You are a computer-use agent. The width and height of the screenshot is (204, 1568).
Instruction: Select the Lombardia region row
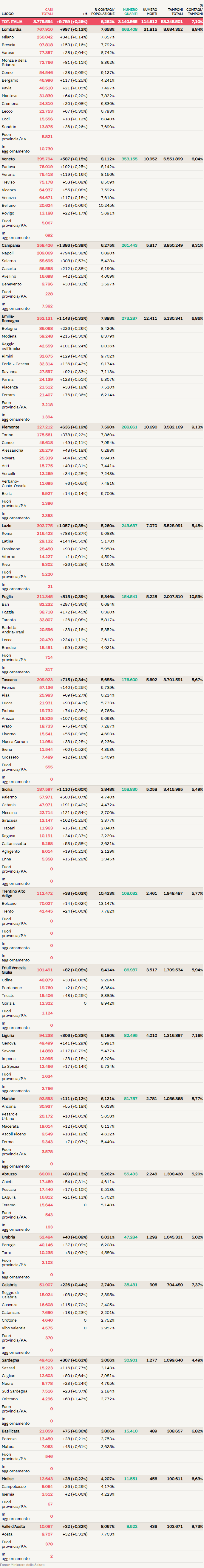pyautogui.click(x=12, y=29)
